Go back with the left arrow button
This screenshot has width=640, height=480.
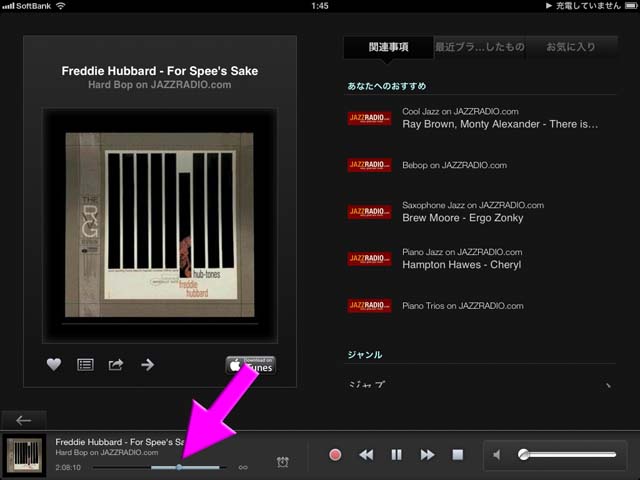24,420
